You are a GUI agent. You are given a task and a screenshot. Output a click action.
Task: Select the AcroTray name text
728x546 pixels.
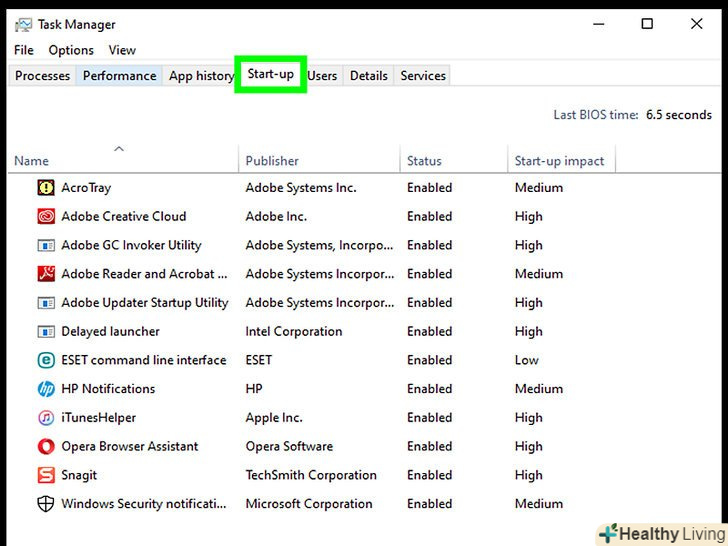86,188
